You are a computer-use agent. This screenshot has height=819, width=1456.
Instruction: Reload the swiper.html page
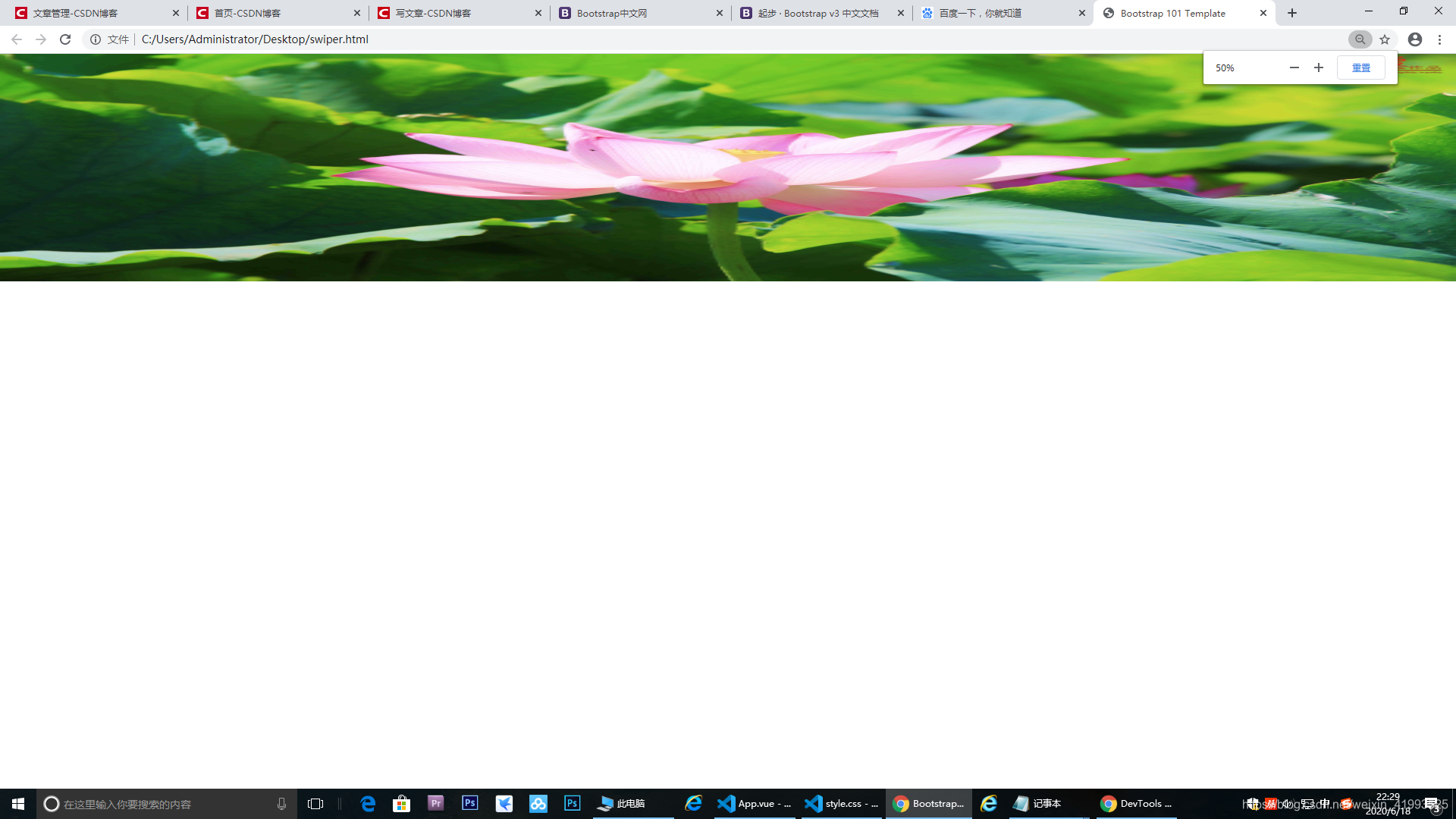[x=65, y=39]
